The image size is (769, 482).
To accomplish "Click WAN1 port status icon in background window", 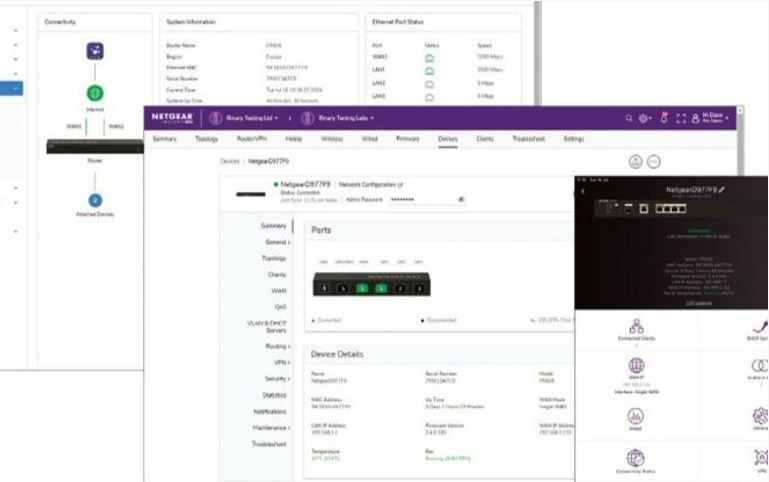I will click(x=429, y=58).
